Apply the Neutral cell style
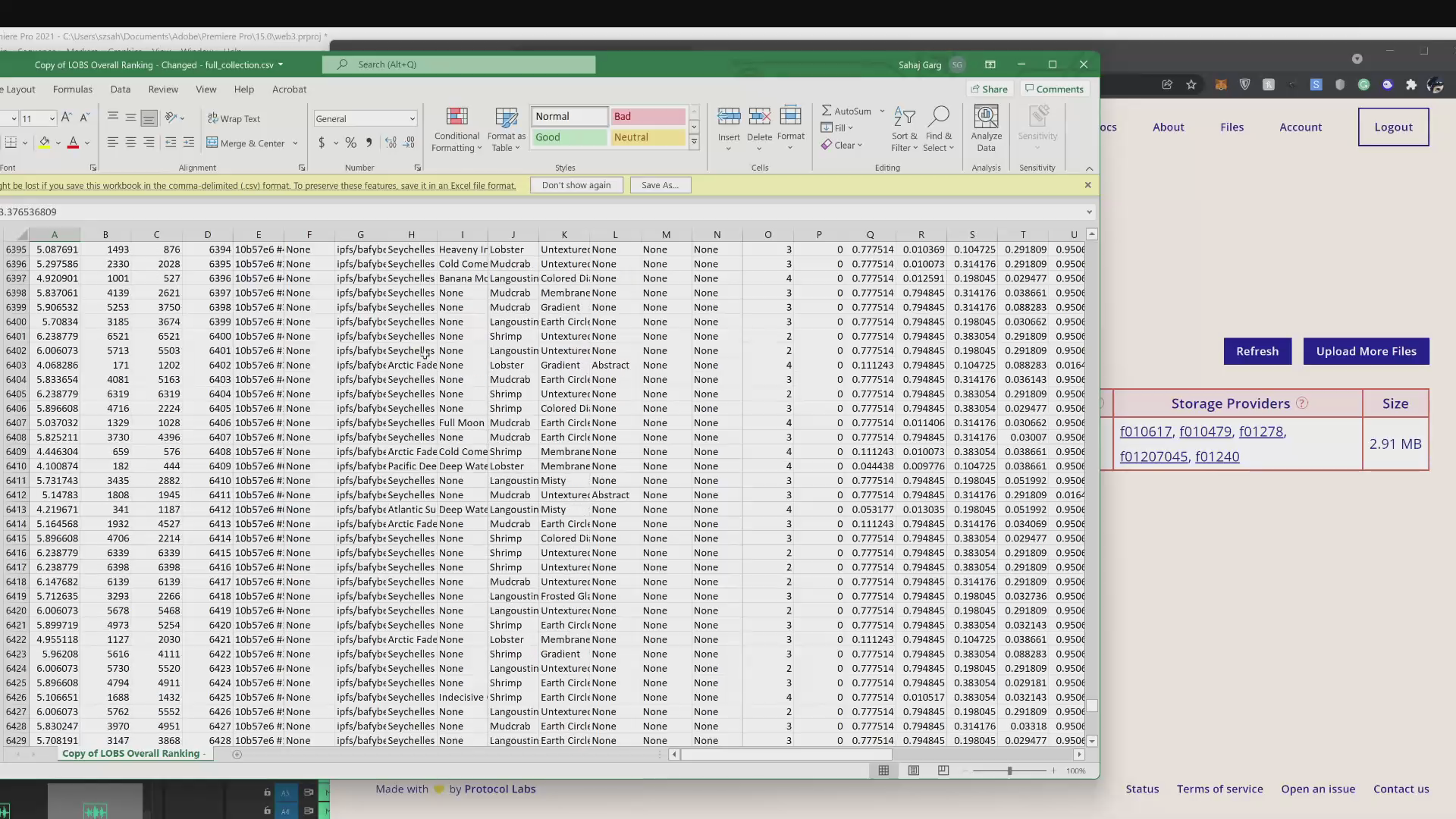1456x819 pixels. 648,137
